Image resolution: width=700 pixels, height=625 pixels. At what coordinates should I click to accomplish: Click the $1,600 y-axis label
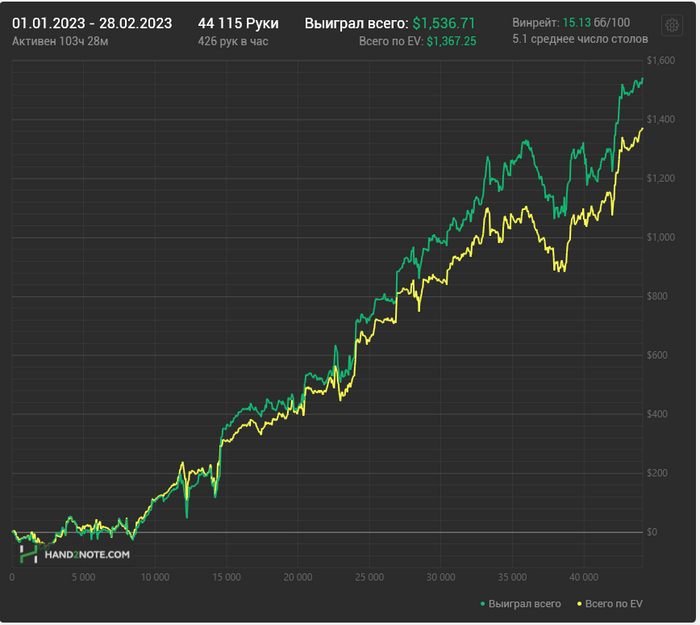661,60
